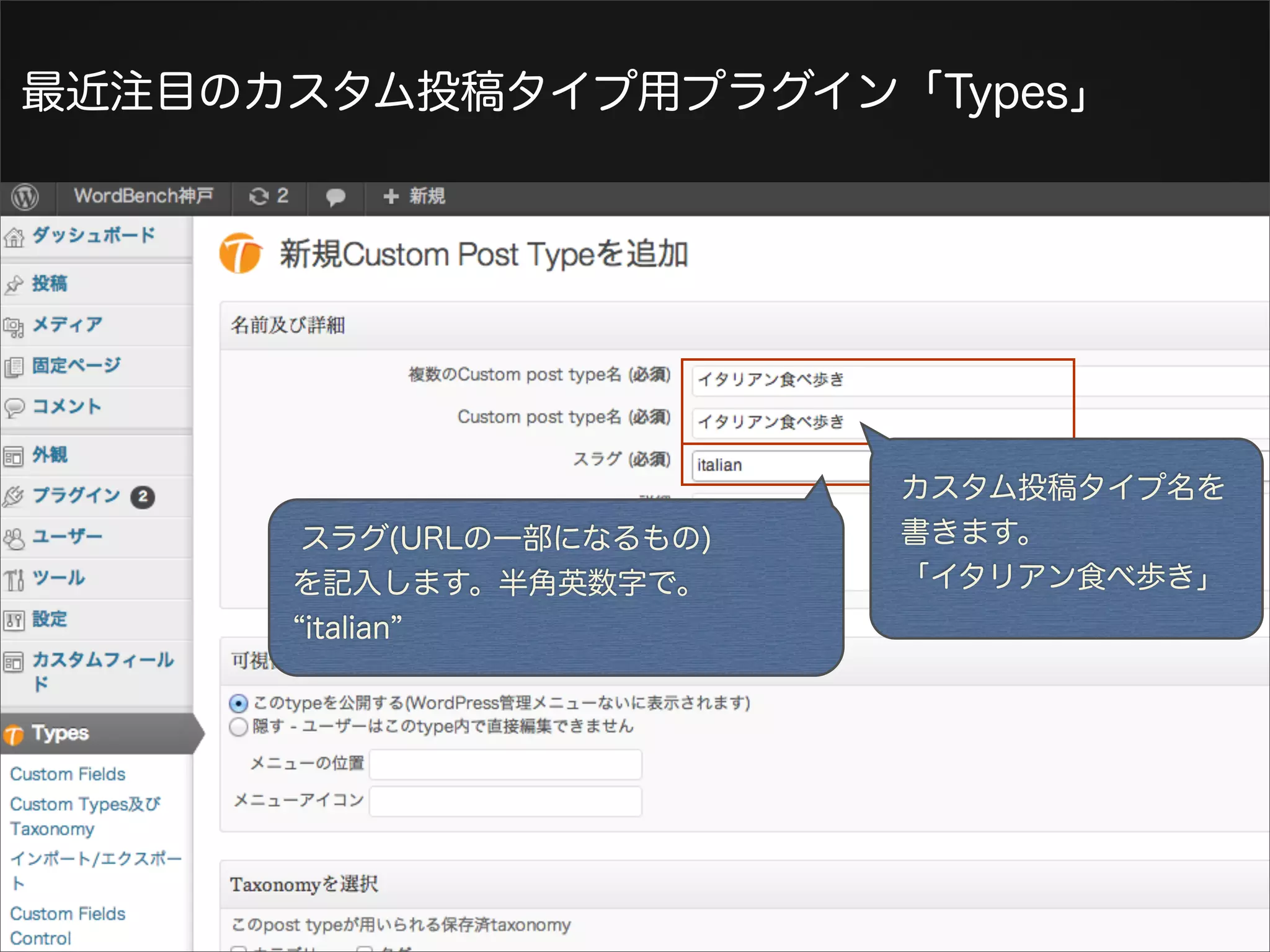The width and height of the screenshot is (1270, 952).
Task: Click the 設定 settings icon
Action: (x=14, y=620)
